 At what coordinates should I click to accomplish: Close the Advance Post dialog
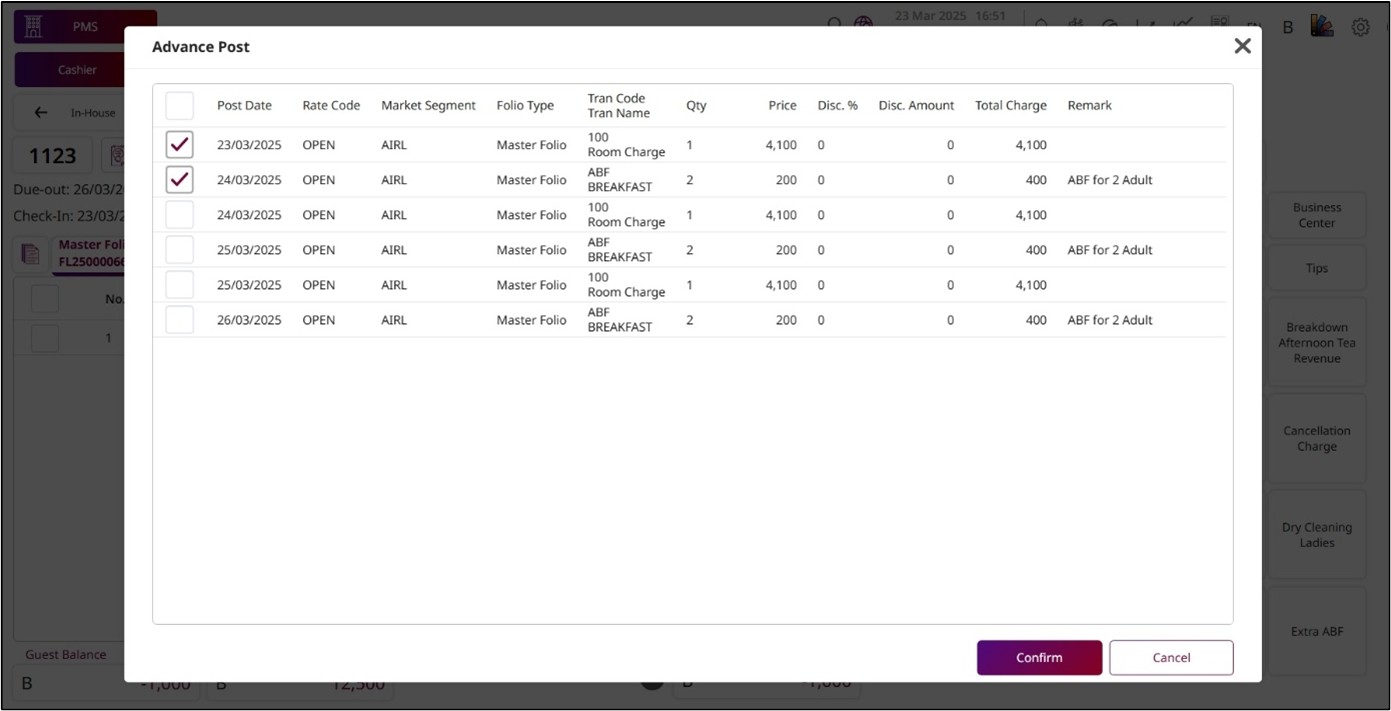1242,46
